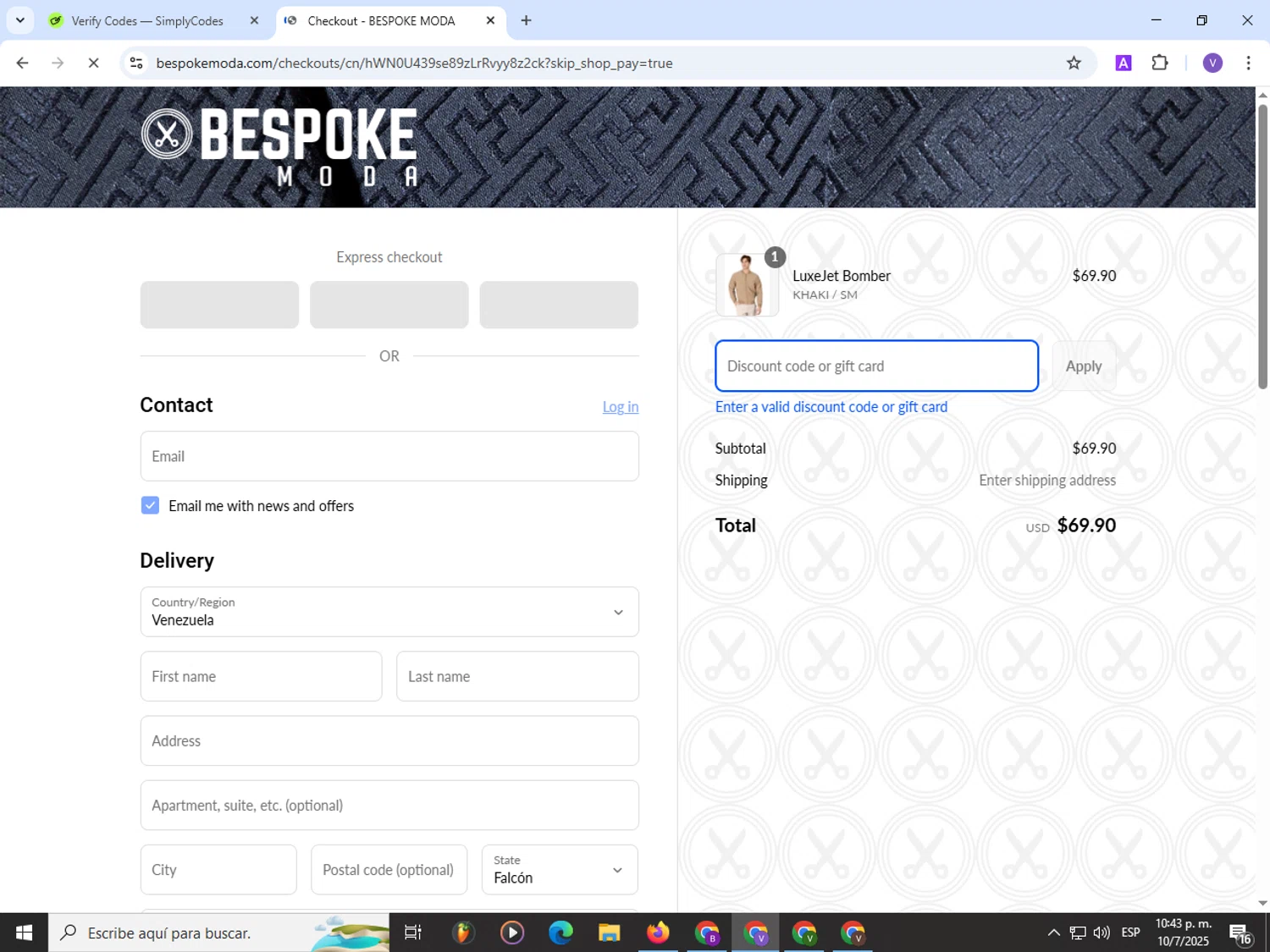Click the LuxeJet Bomber product name
This screenshot has height=952, width=1270.
click(842, 276)
